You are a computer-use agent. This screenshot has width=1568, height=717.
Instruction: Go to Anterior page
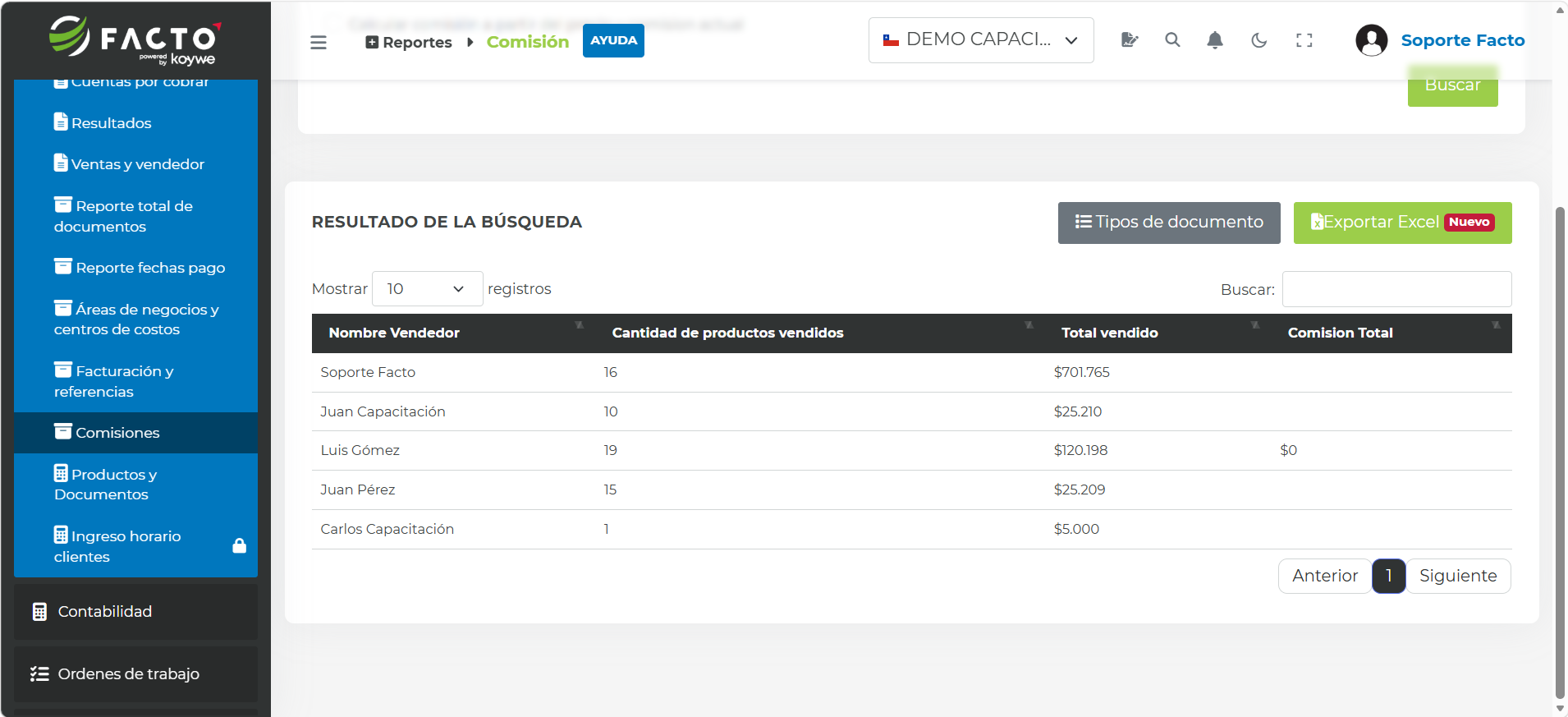[x=1325, y=576]
